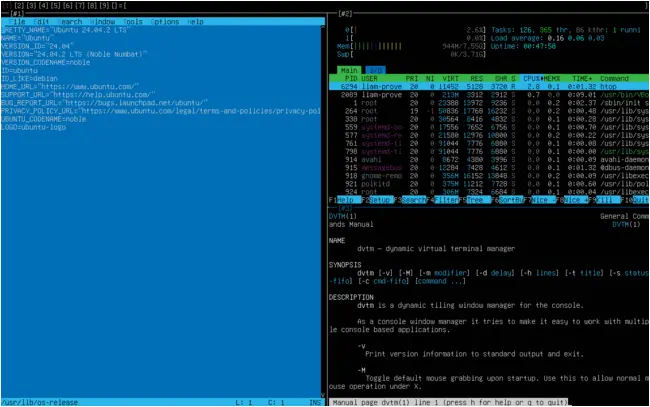
Task: Click the Swp usage meter in htop
Action: pos(411,54)
